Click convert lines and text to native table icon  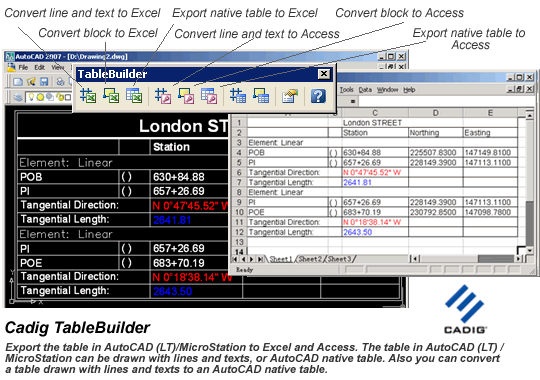point(238,95)
